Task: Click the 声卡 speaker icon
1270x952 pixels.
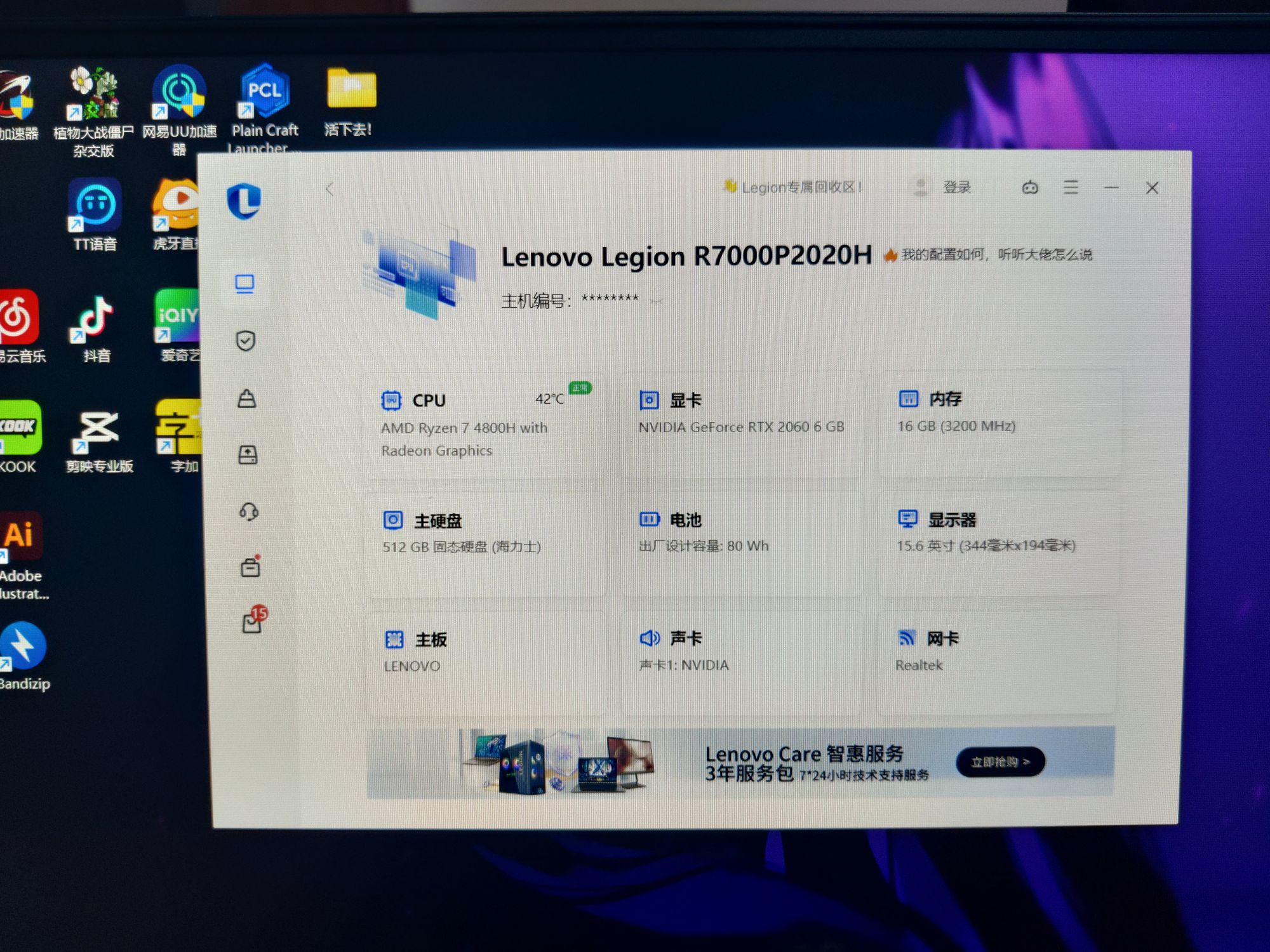Action: (x=650, y=638)
